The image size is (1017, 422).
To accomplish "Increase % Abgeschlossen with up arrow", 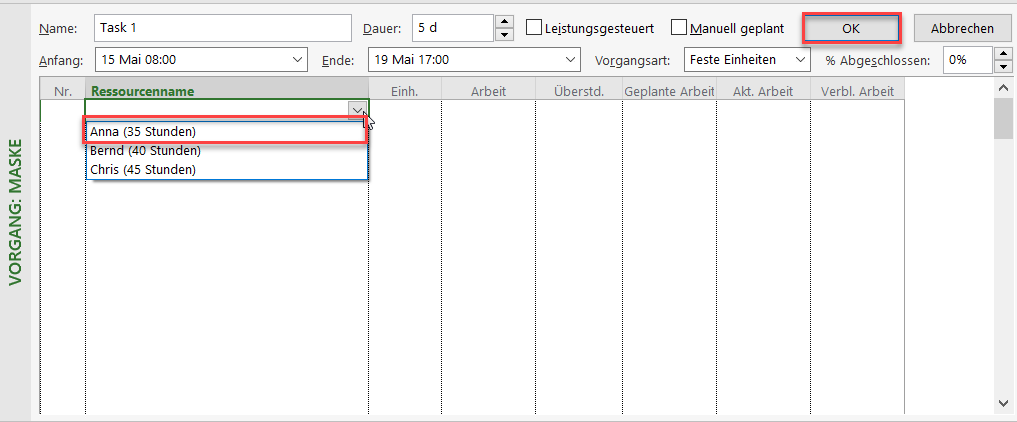I will click(1004, 54).
